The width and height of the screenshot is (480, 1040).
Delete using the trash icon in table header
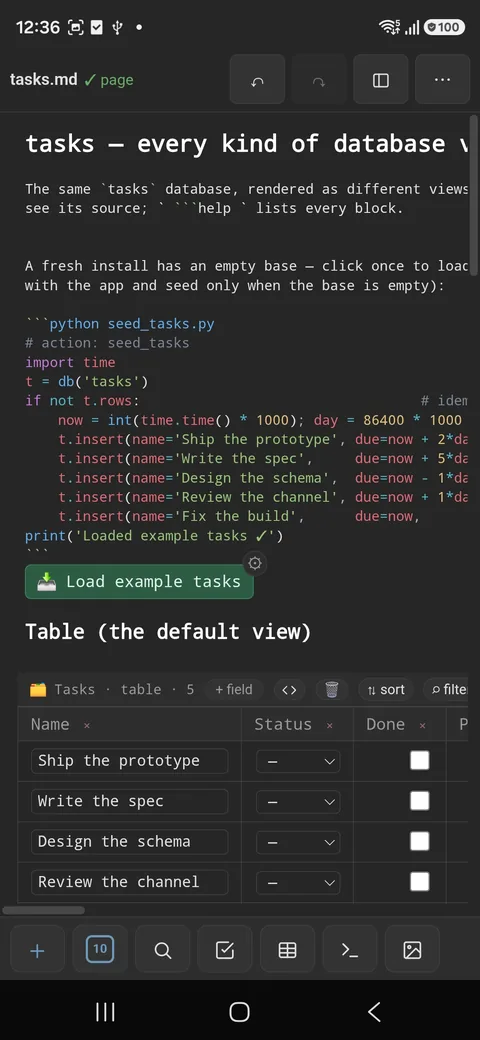(332, 690)
